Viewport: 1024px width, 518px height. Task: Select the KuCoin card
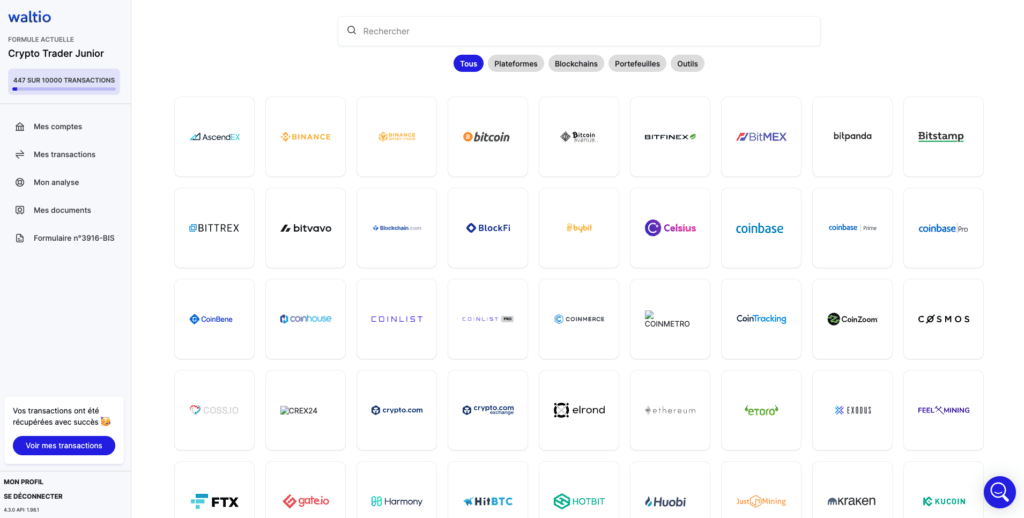[x=943, y=490]
